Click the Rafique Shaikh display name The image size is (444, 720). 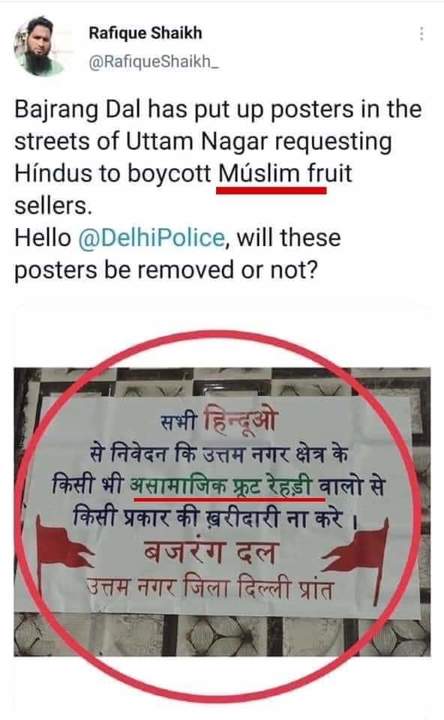(x=145, y=33)
